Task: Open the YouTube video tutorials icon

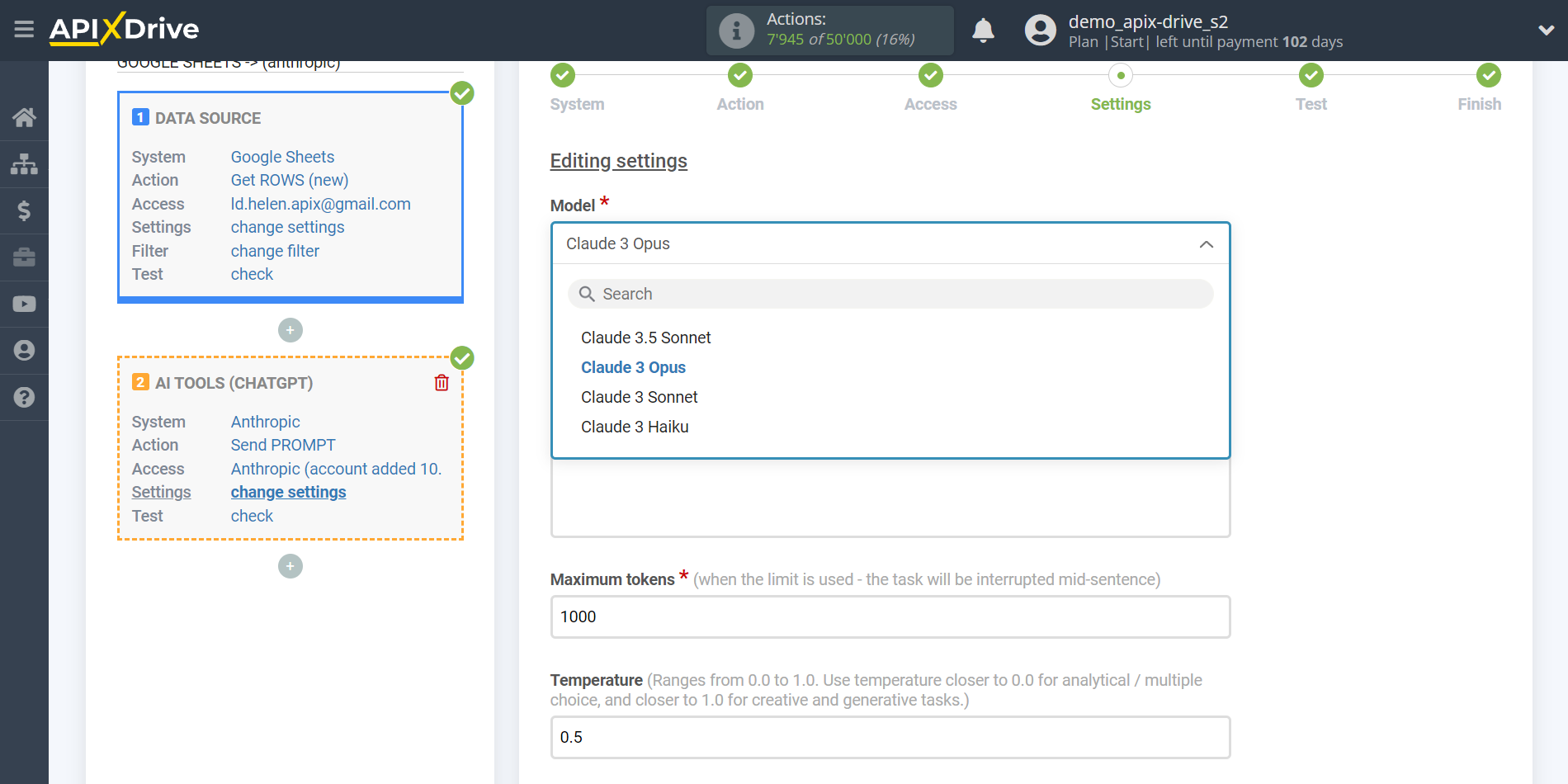Action: pos(24,304)
